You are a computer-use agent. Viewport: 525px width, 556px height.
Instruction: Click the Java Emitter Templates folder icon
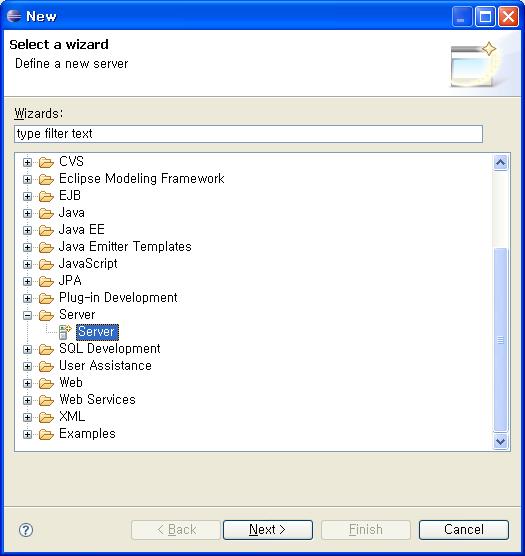46,248
